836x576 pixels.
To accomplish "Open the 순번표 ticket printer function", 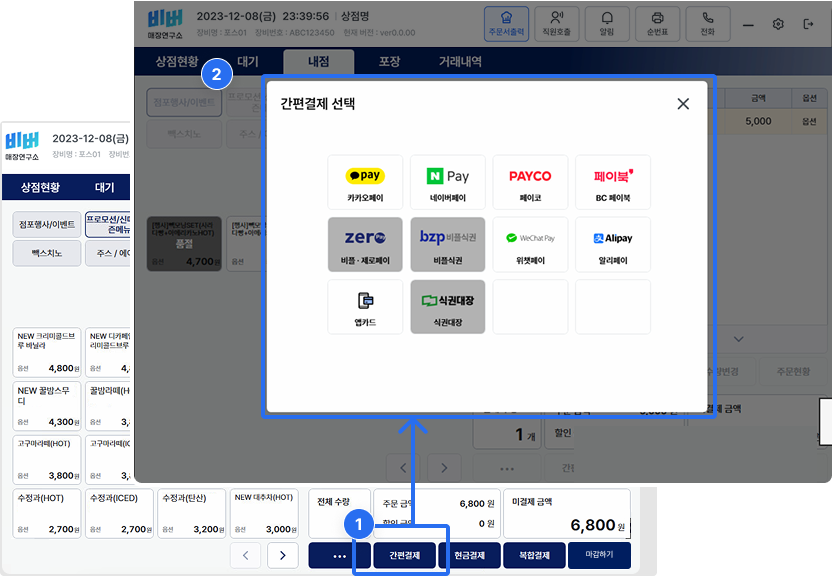I will pyautogui.click(x=659, y=22).
